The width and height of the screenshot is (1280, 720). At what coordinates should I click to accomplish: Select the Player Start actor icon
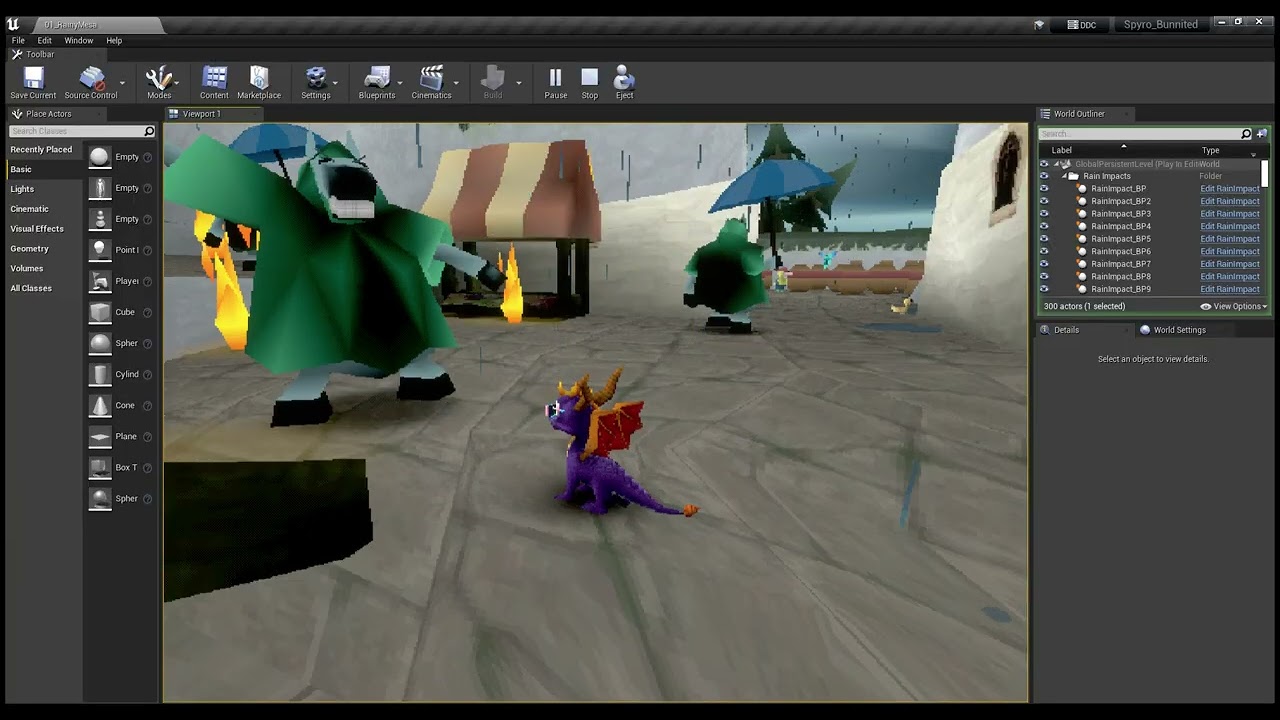[x=100, y=281]
